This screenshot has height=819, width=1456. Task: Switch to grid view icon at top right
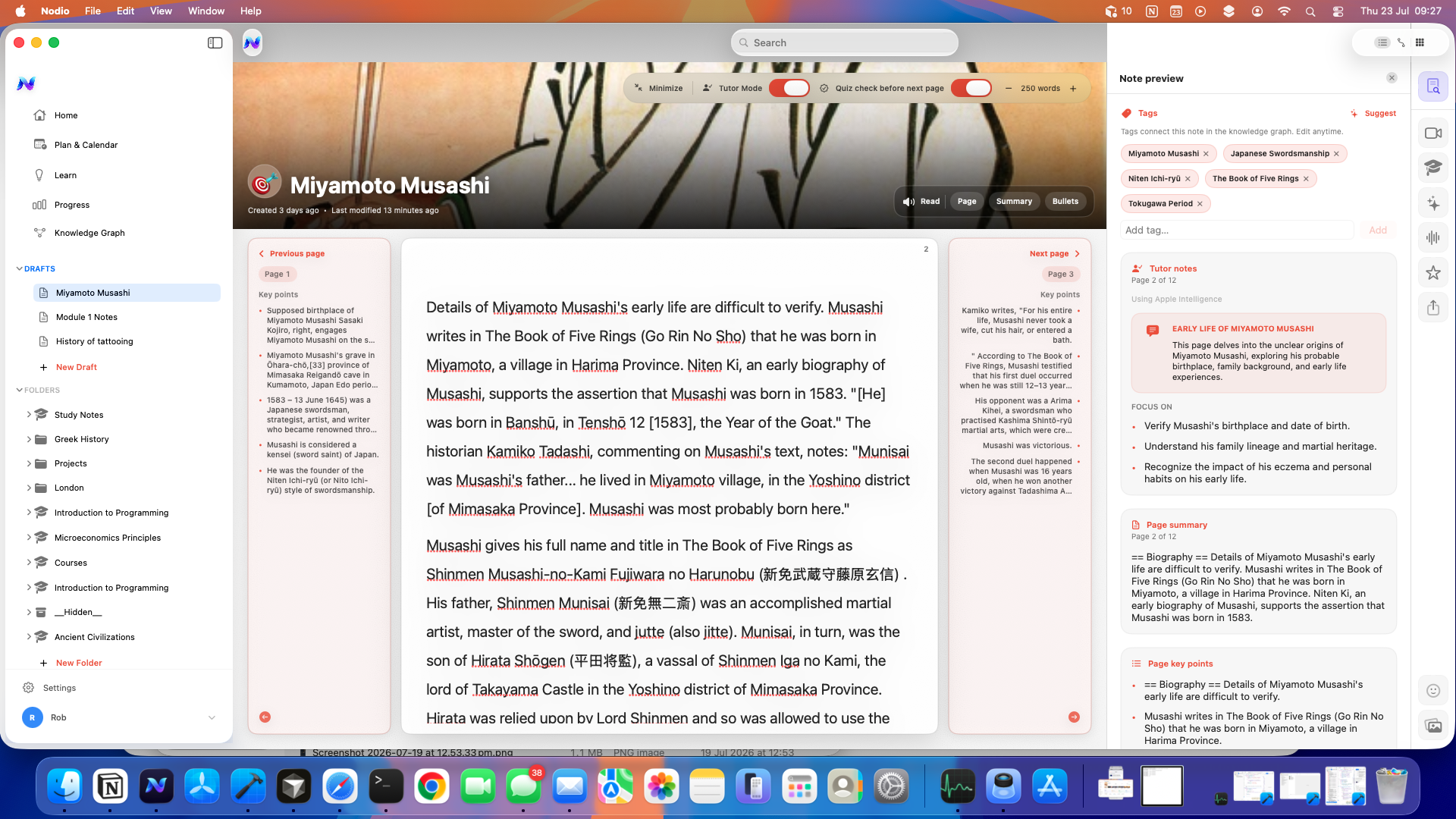pos(1420,42)
